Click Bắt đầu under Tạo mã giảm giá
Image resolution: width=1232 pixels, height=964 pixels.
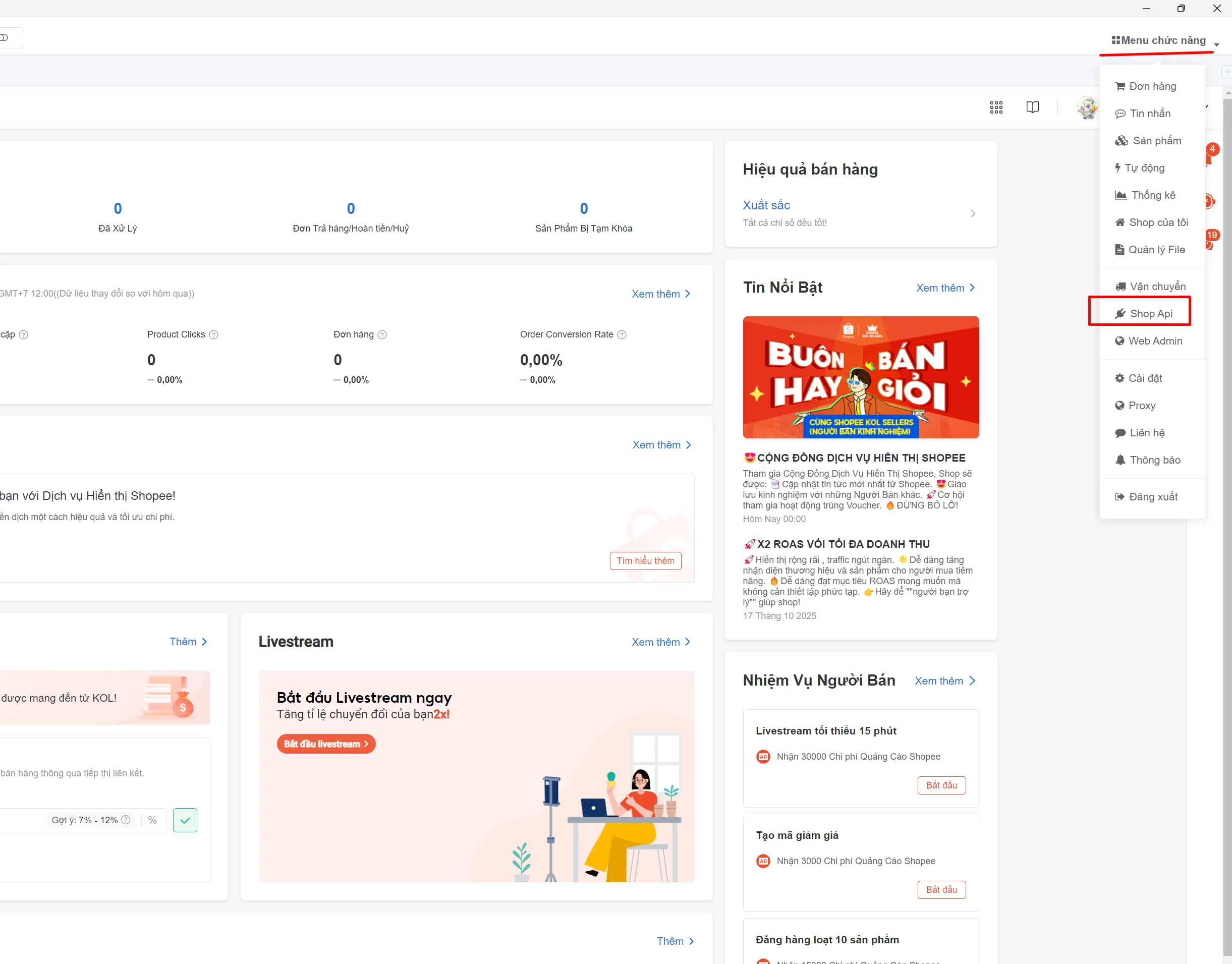[x=941, y=889]
